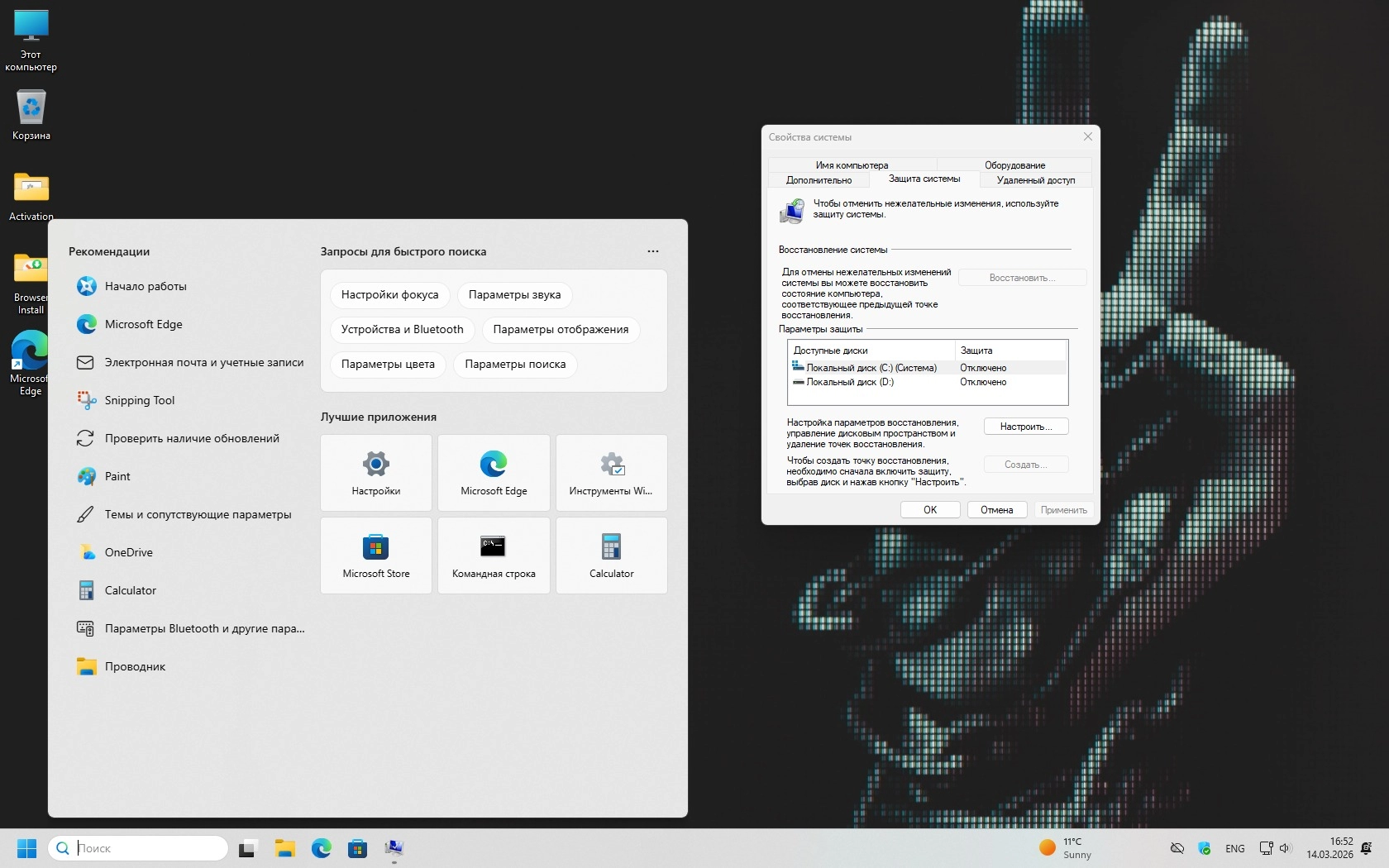Open ENG language switcher in system tray
Screen dimensions: 1389x868
(1234, 849)
